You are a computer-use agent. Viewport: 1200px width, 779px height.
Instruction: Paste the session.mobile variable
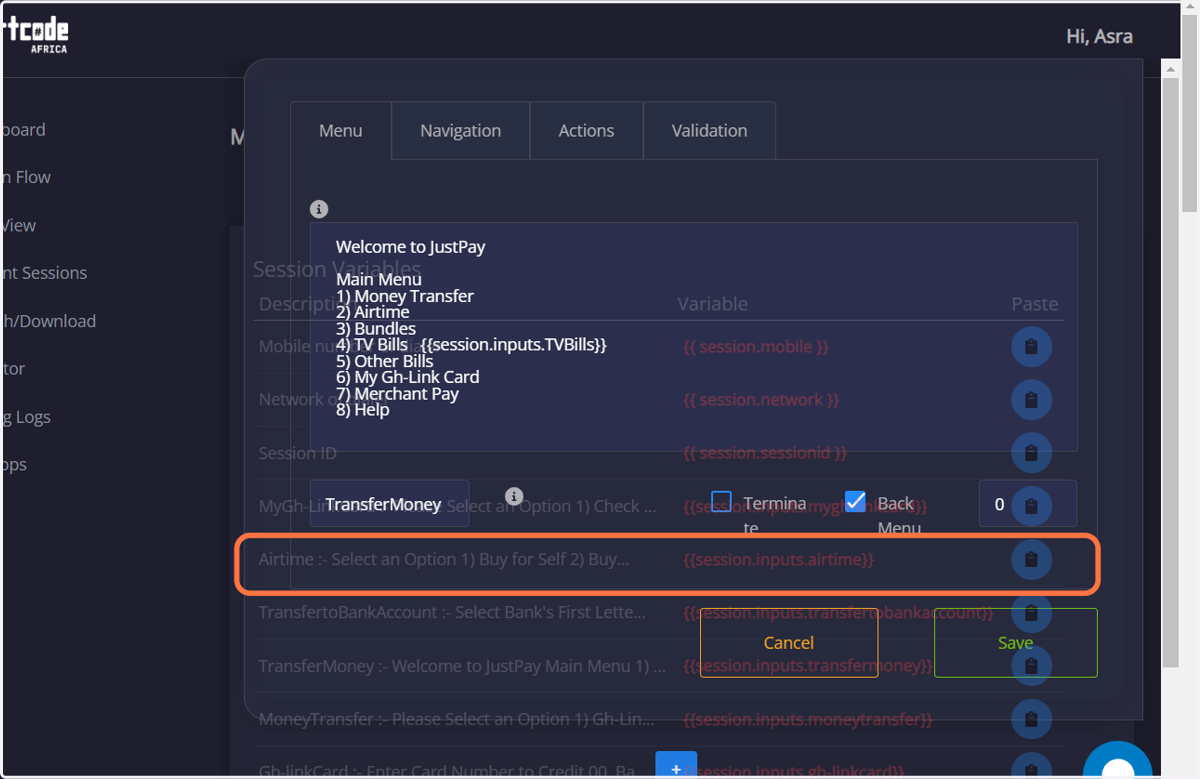click(1031, 347)
